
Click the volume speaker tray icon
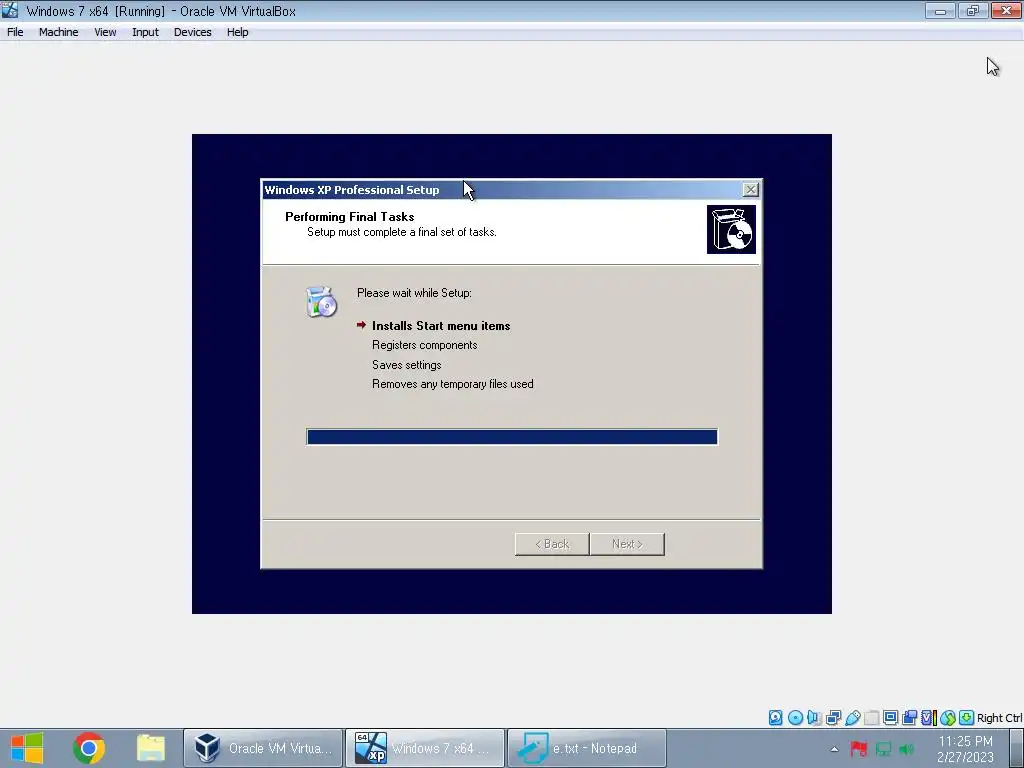[x=906, y=748]
